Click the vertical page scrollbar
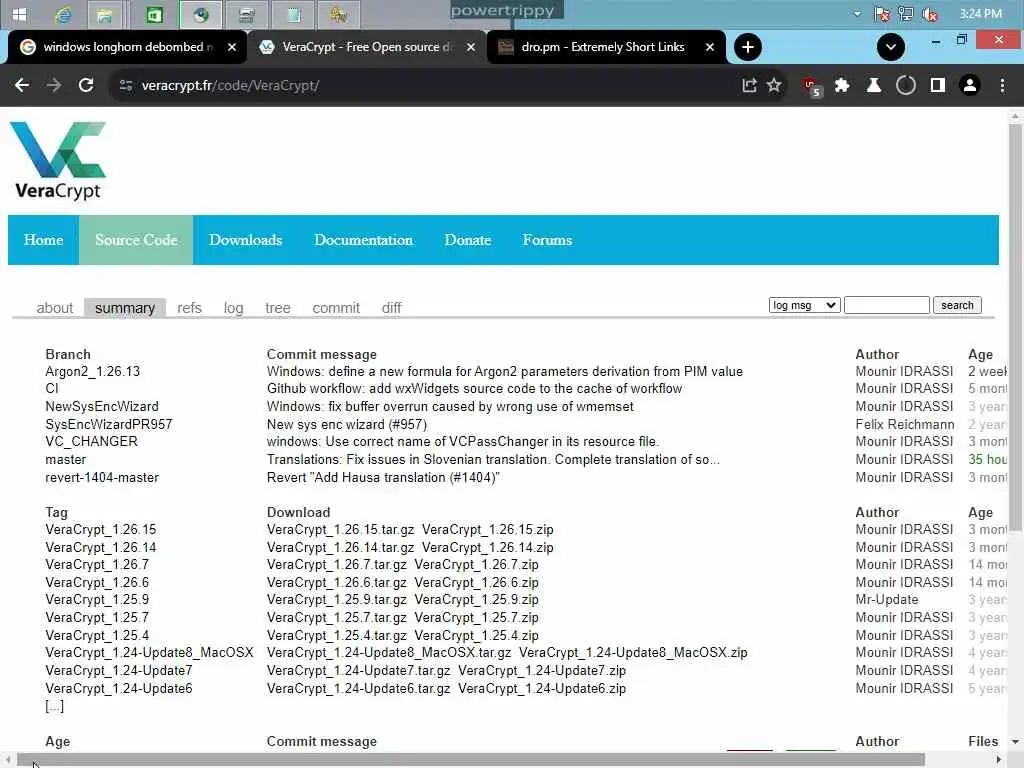Viewport: 1024px width, 768px height. click(x=1015, y=327)
